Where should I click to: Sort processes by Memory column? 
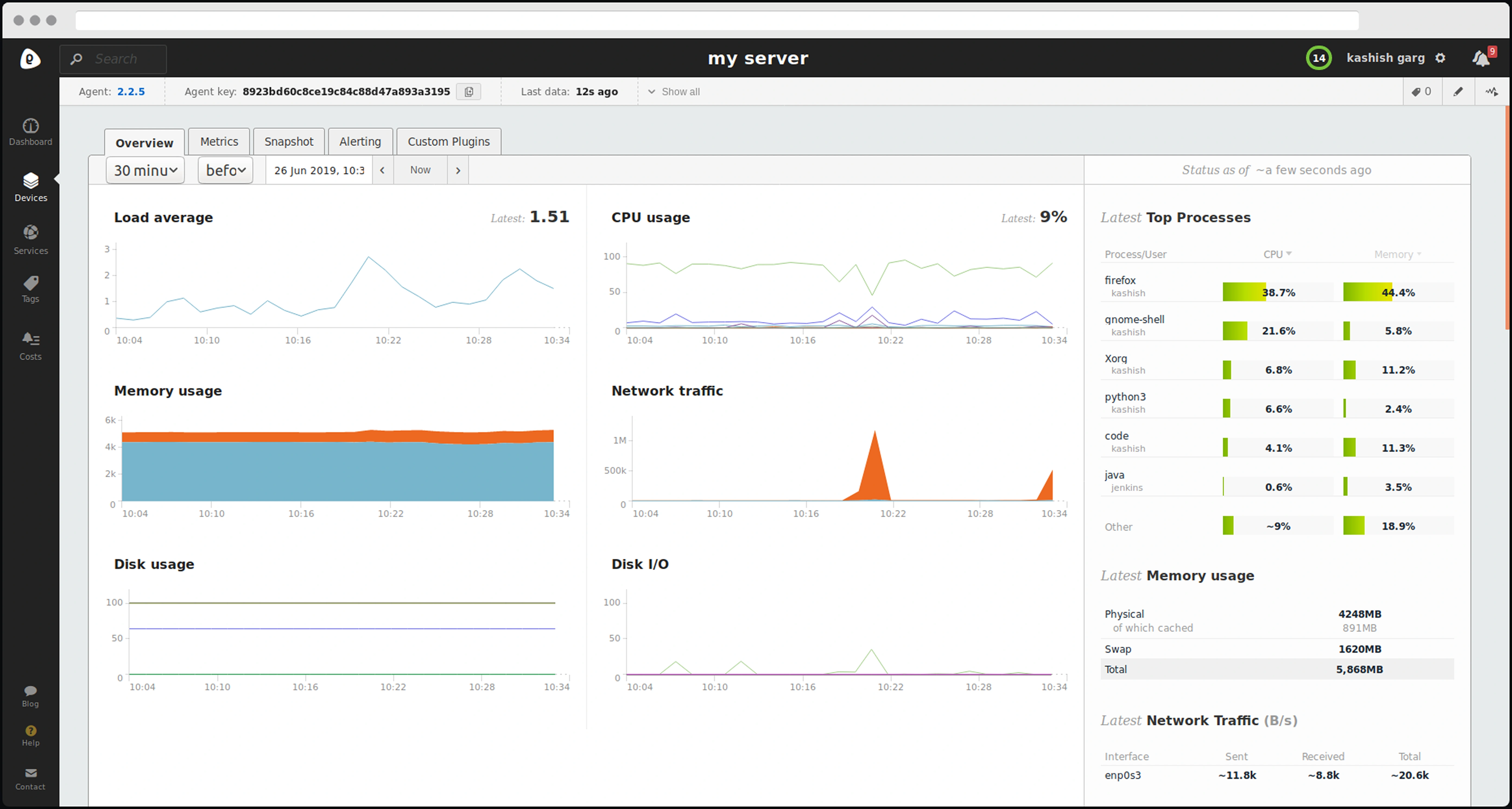pos(1397,254)
